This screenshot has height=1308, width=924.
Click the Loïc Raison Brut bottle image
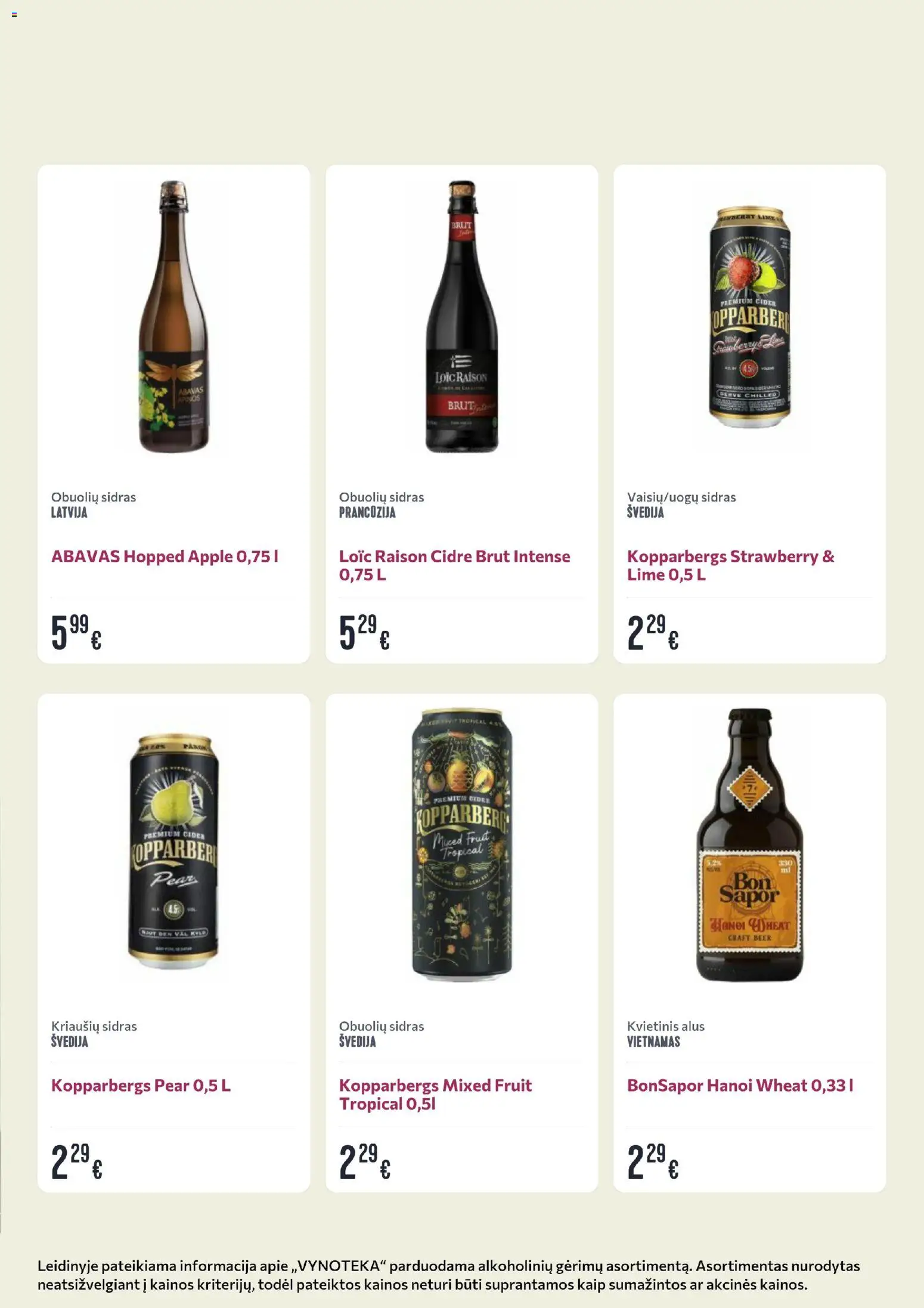pyautogui.click(x=462, y=317)
